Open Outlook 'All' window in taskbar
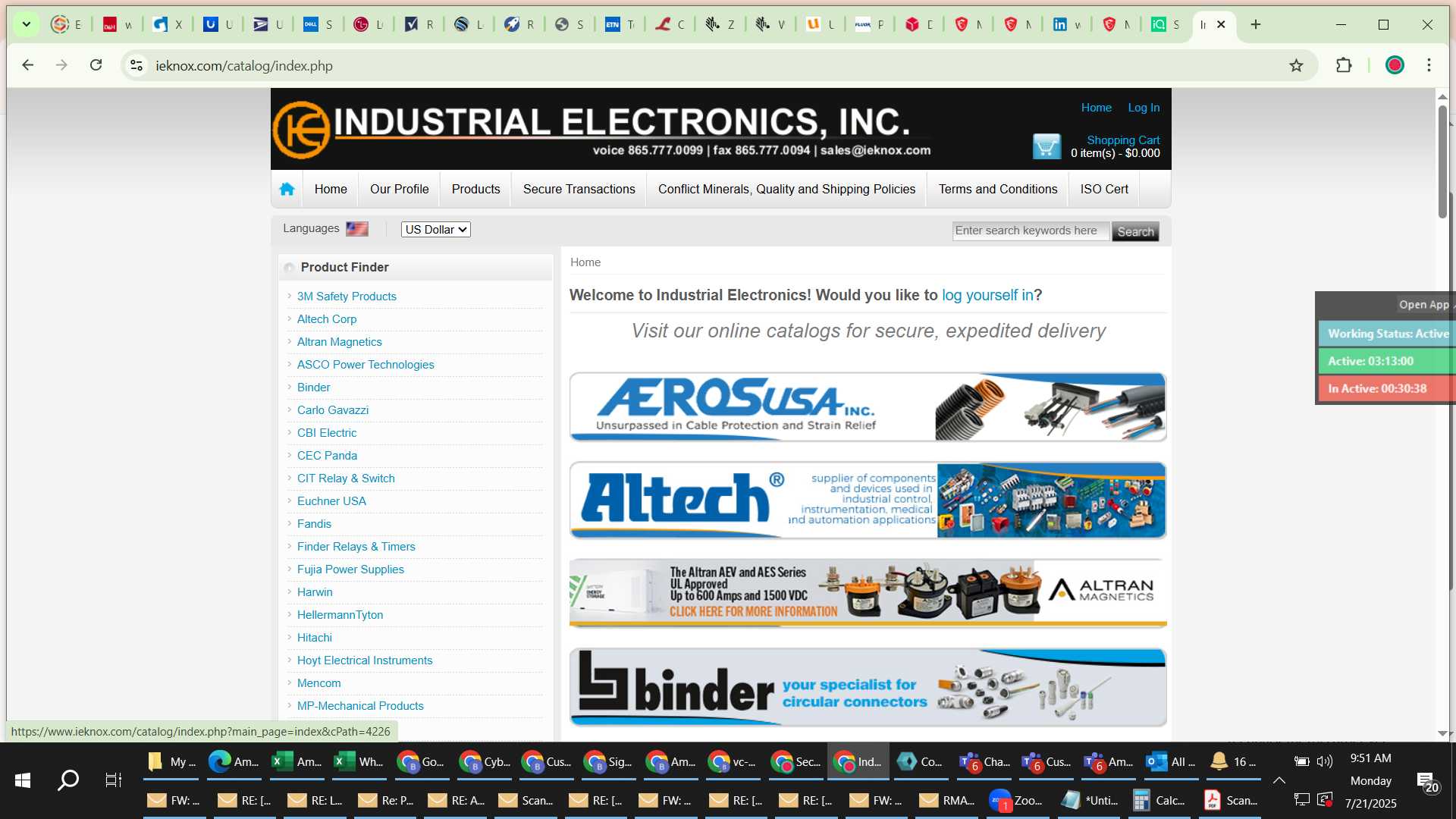The image size is (1456, 819). pyautogui.click(x=1171, y=761)
